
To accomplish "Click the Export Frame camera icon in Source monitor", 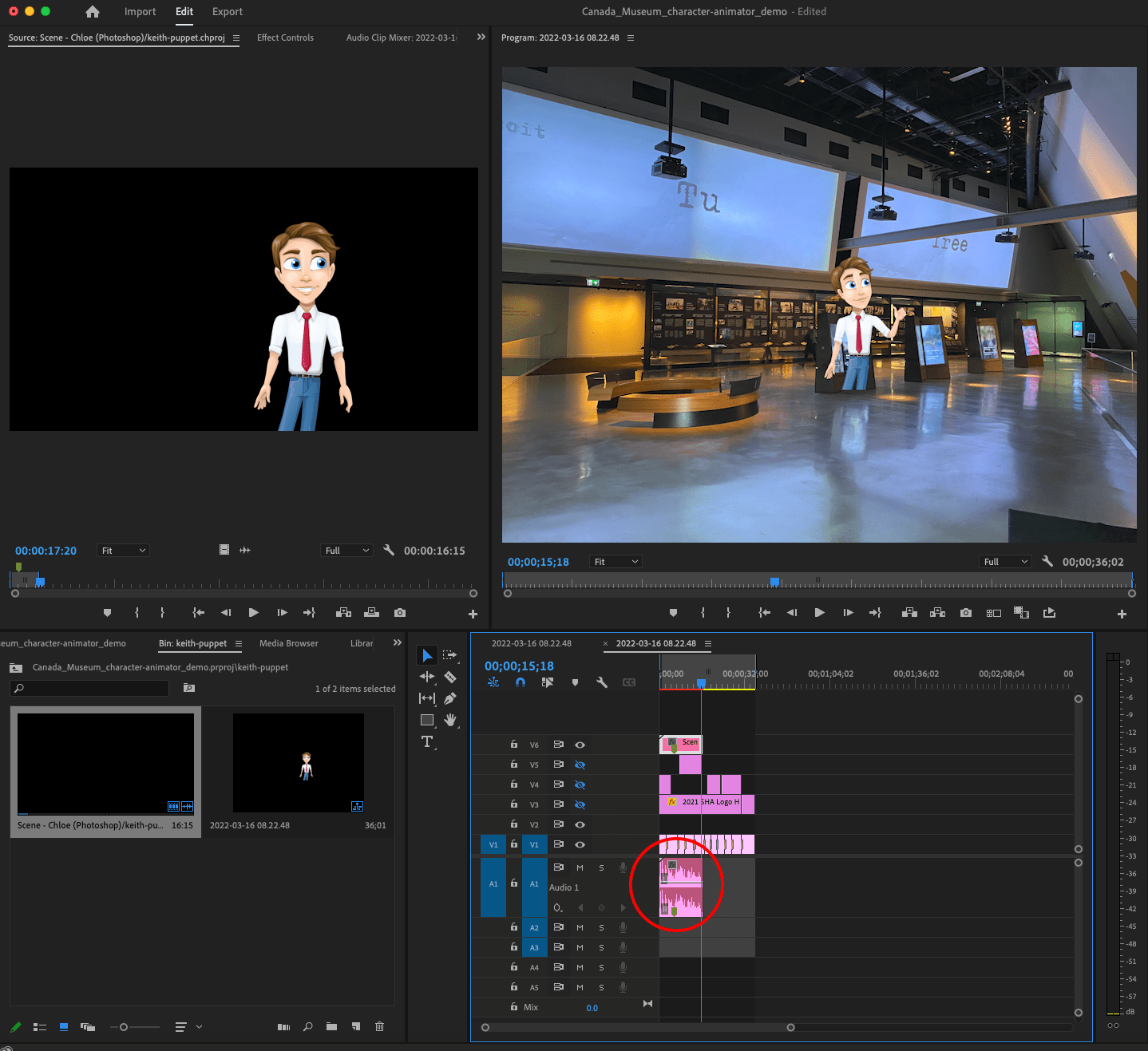I will (x=400, y=613).
